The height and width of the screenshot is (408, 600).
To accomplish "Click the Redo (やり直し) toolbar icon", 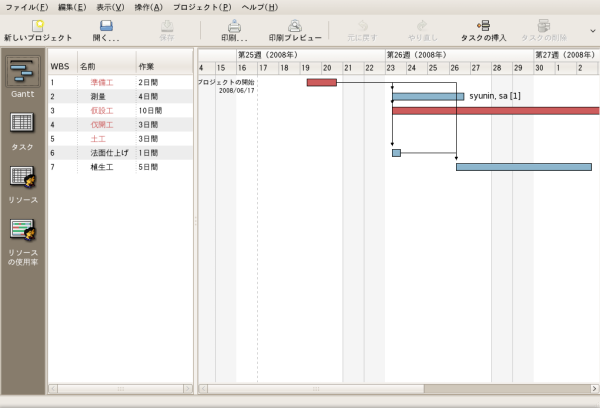I will pyautogui.click(x=422, y=26).
